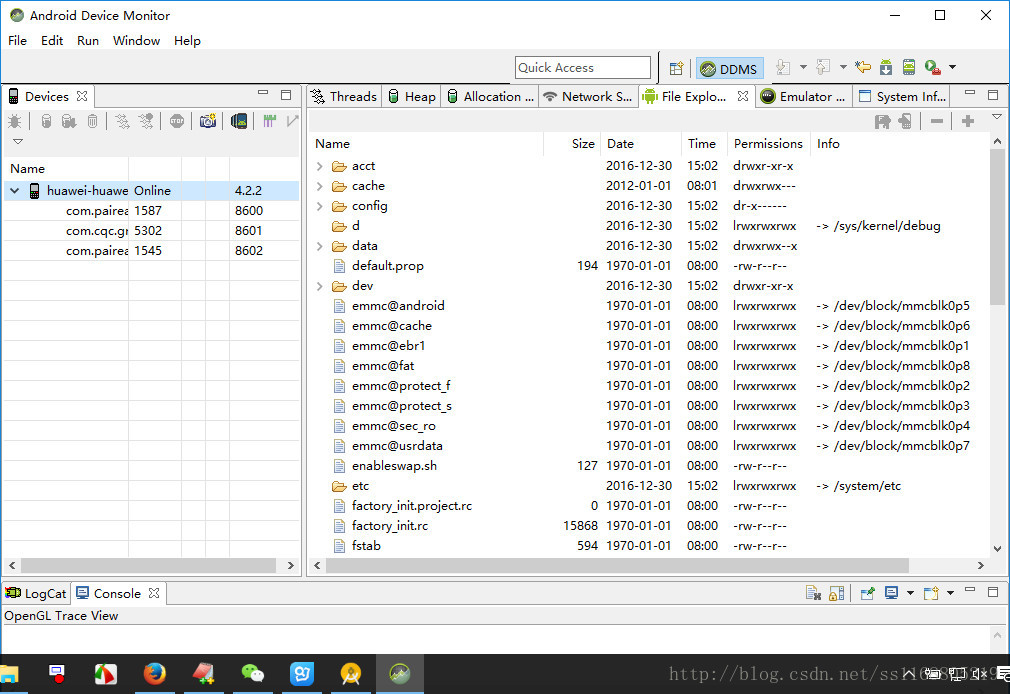The image size is (1010, 694).
Task: Switch to the Allocation tab
Action: tap(490, 97)
